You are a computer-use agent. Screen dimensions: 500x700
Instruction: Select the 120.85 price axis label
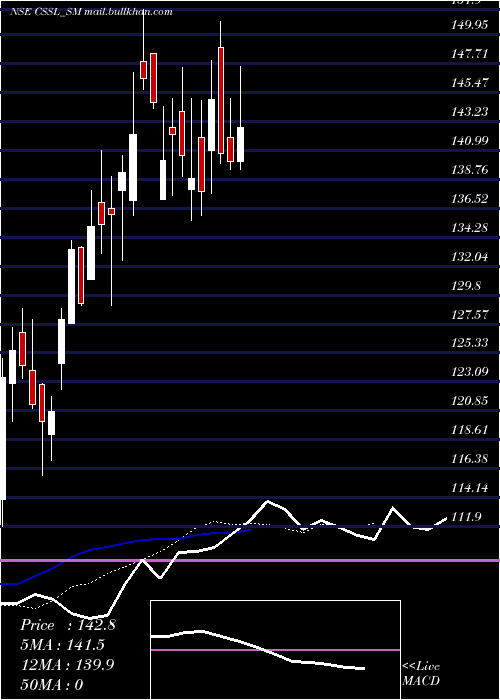470,401
